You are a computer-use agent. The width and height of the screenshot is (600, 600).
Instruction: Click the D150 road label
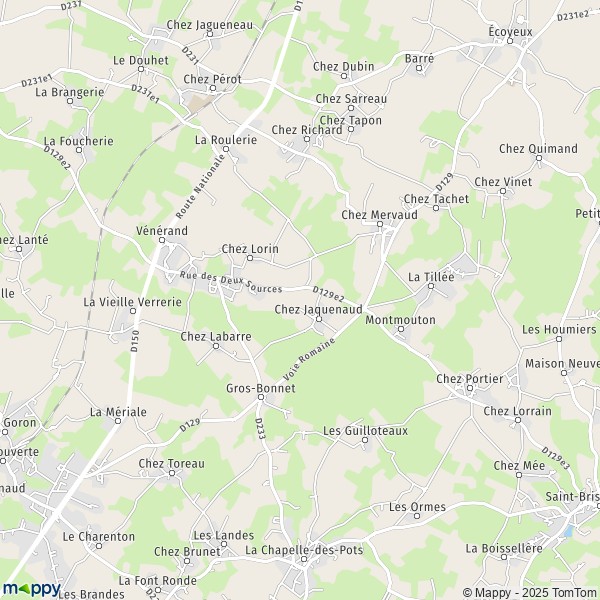pyautogui.click(x=134, y=341)
